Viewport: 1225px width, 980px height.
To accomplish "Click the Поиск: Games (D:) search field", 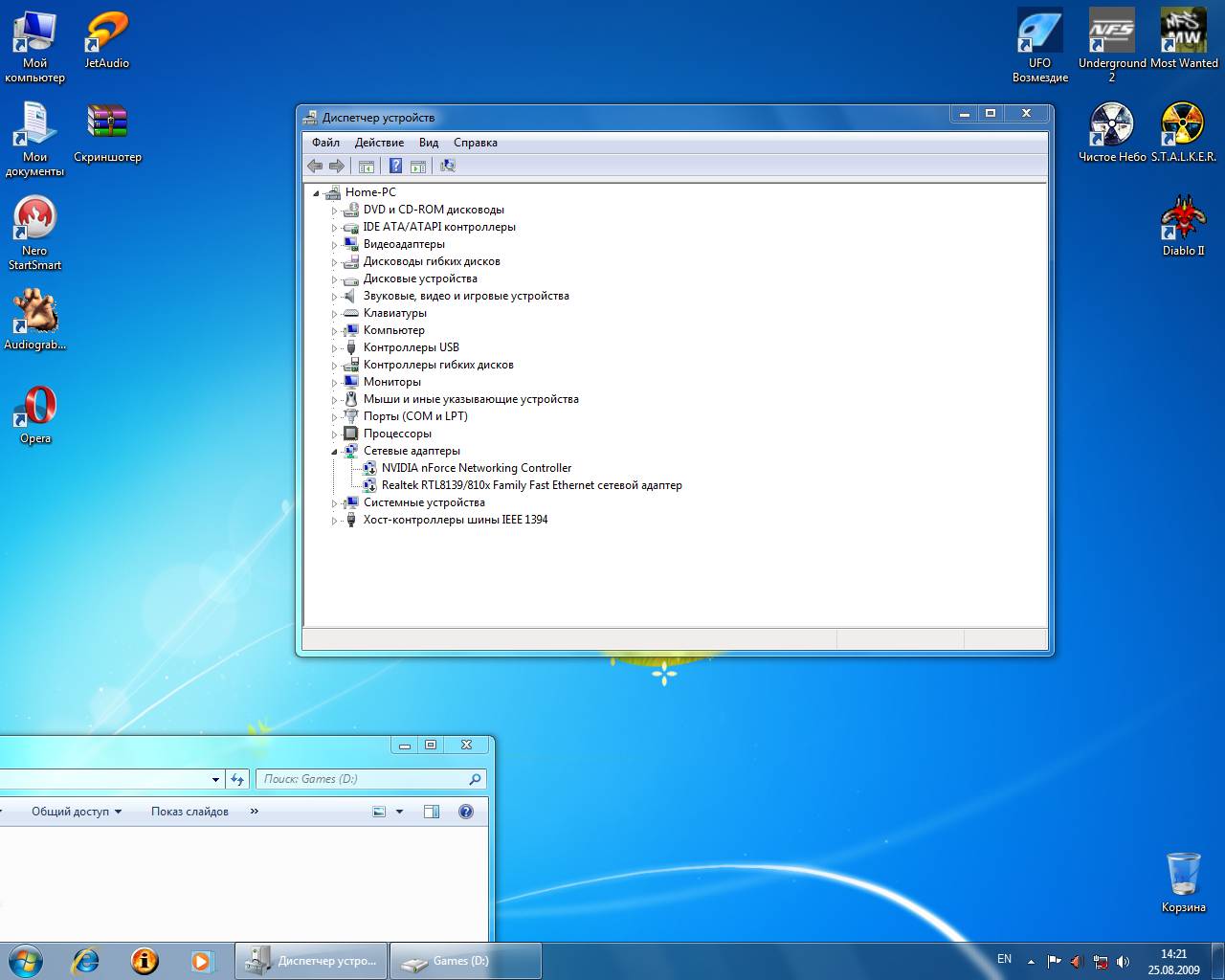I will pos(364,779).
